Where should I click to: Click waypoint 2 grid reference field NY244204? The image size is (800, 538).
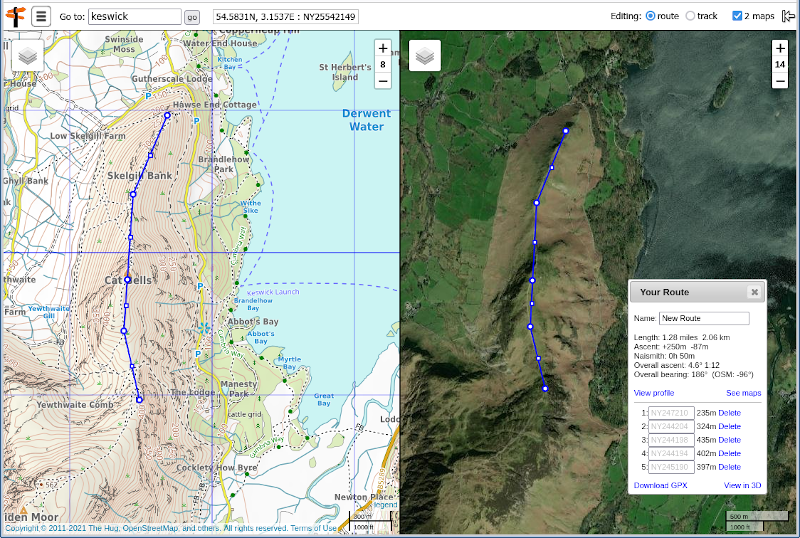pyautogui.click(x=671, y=426)
